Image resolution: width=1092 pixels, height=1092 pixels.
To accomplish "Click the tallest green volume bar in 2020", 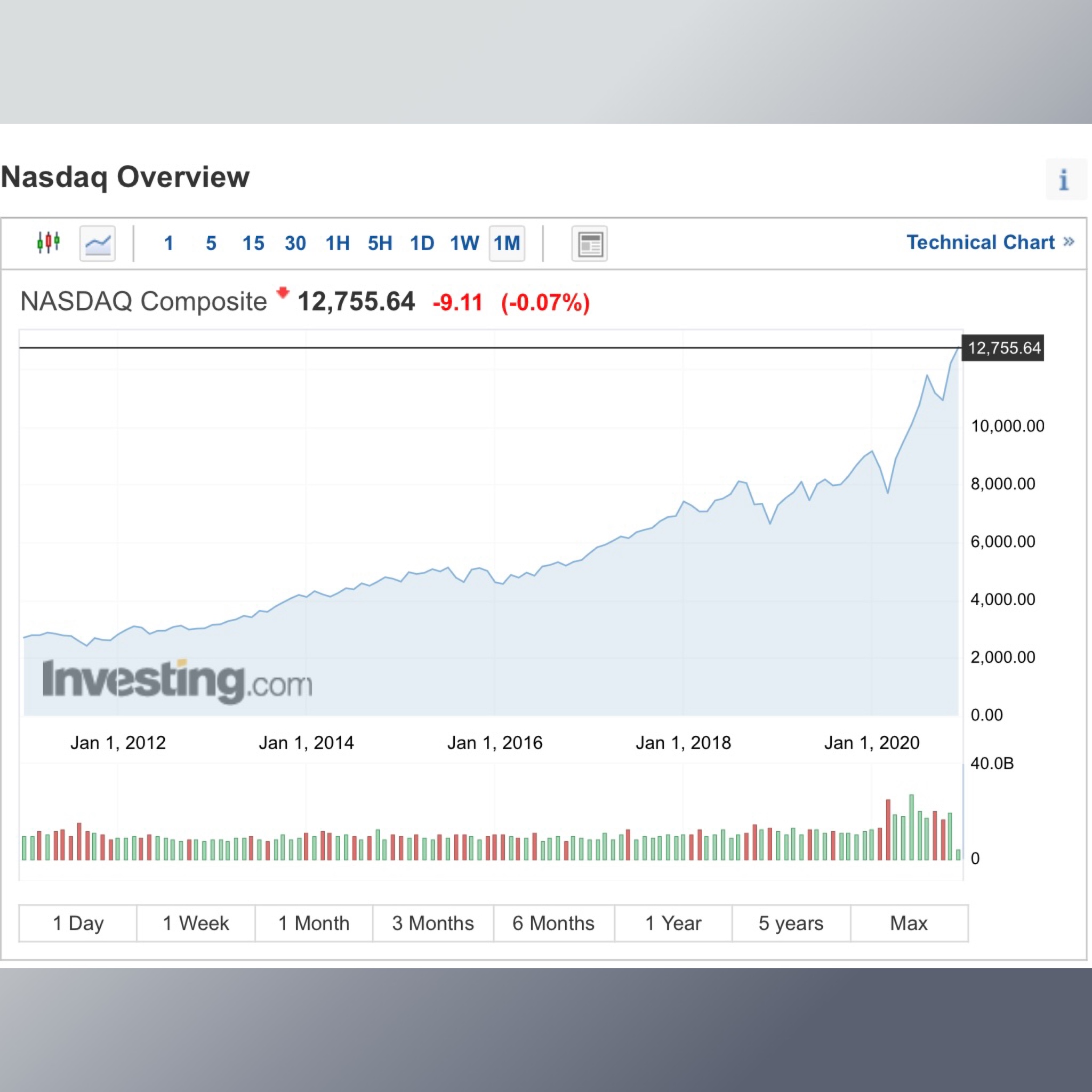I will (x=911, y=828).
